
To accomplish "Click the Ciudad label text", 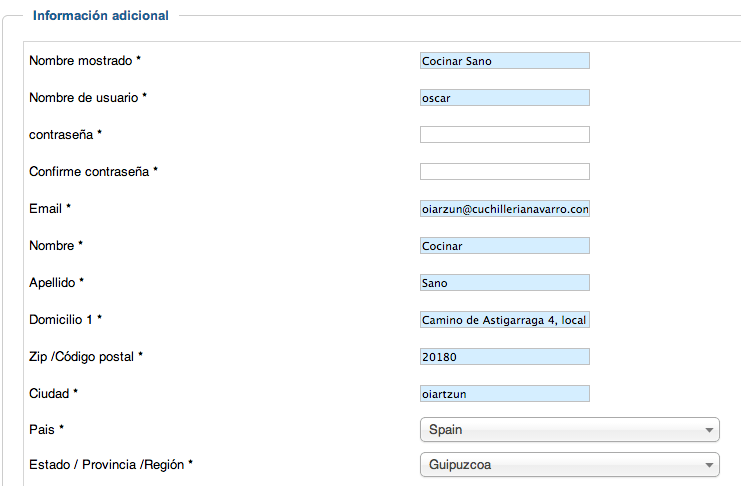I will coord(49,393).
